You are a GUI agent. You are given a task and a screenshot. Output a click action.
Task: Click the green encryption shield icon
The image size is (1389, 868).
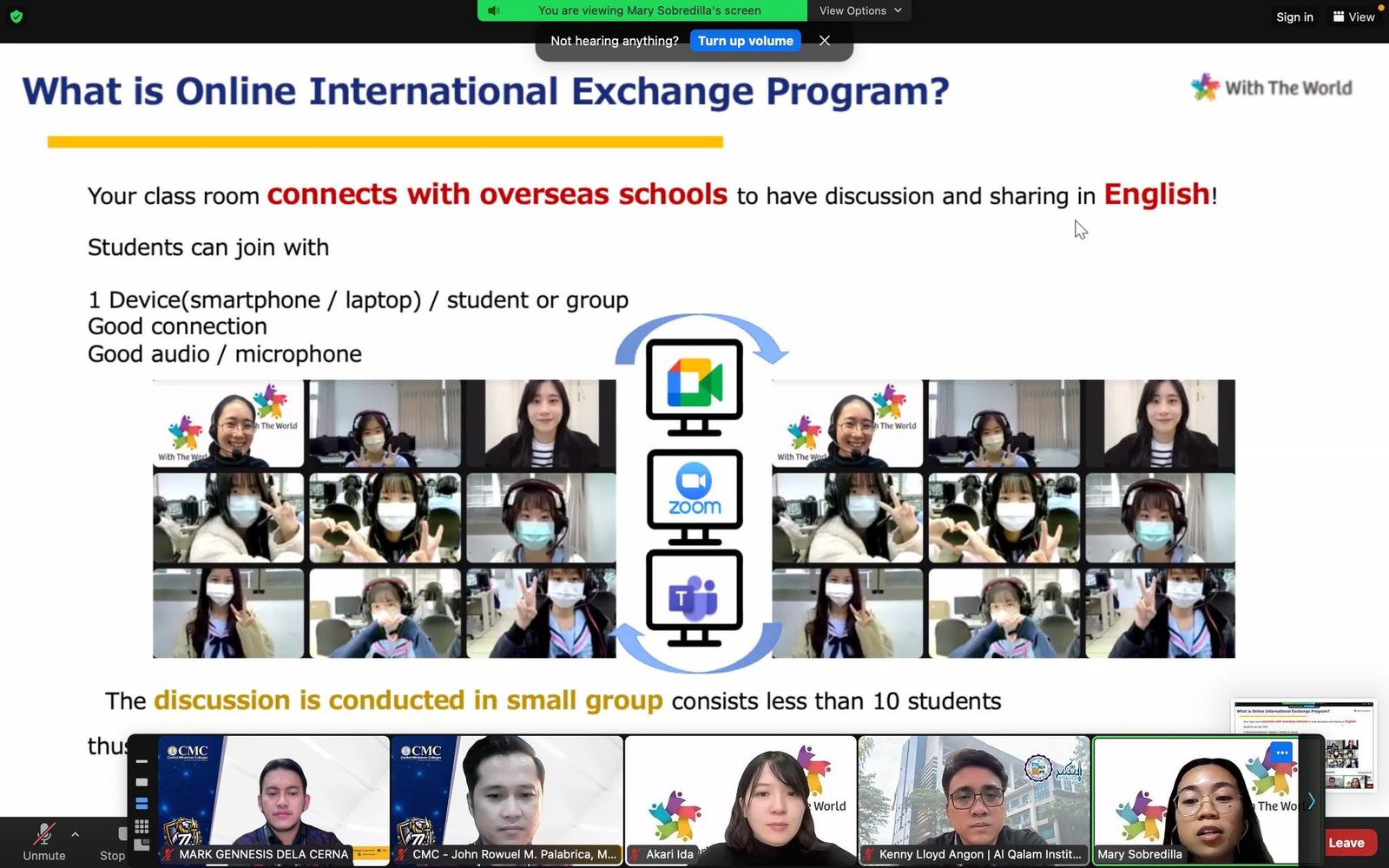coord(16,16)
